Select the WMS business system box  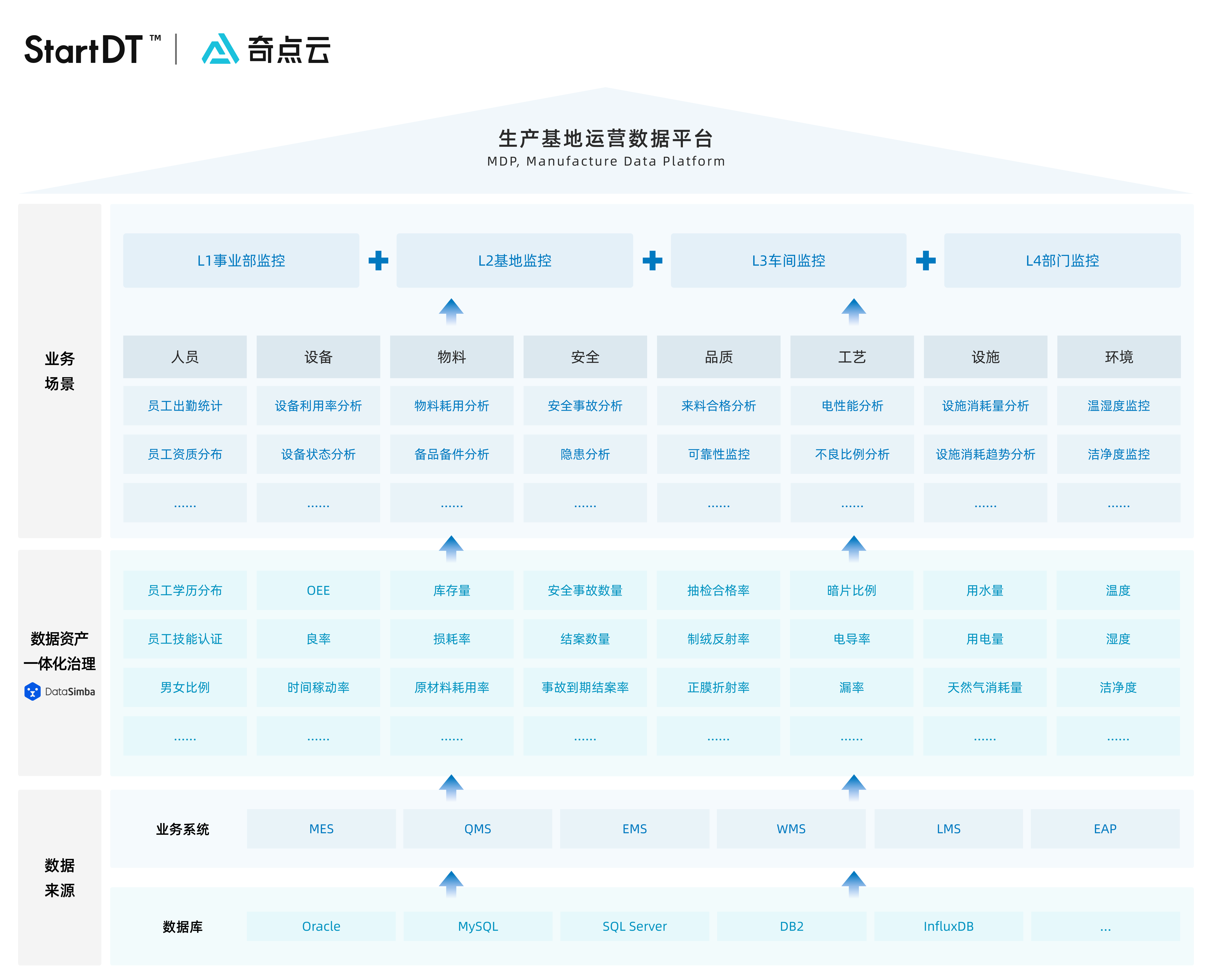[x=791, y=828]
